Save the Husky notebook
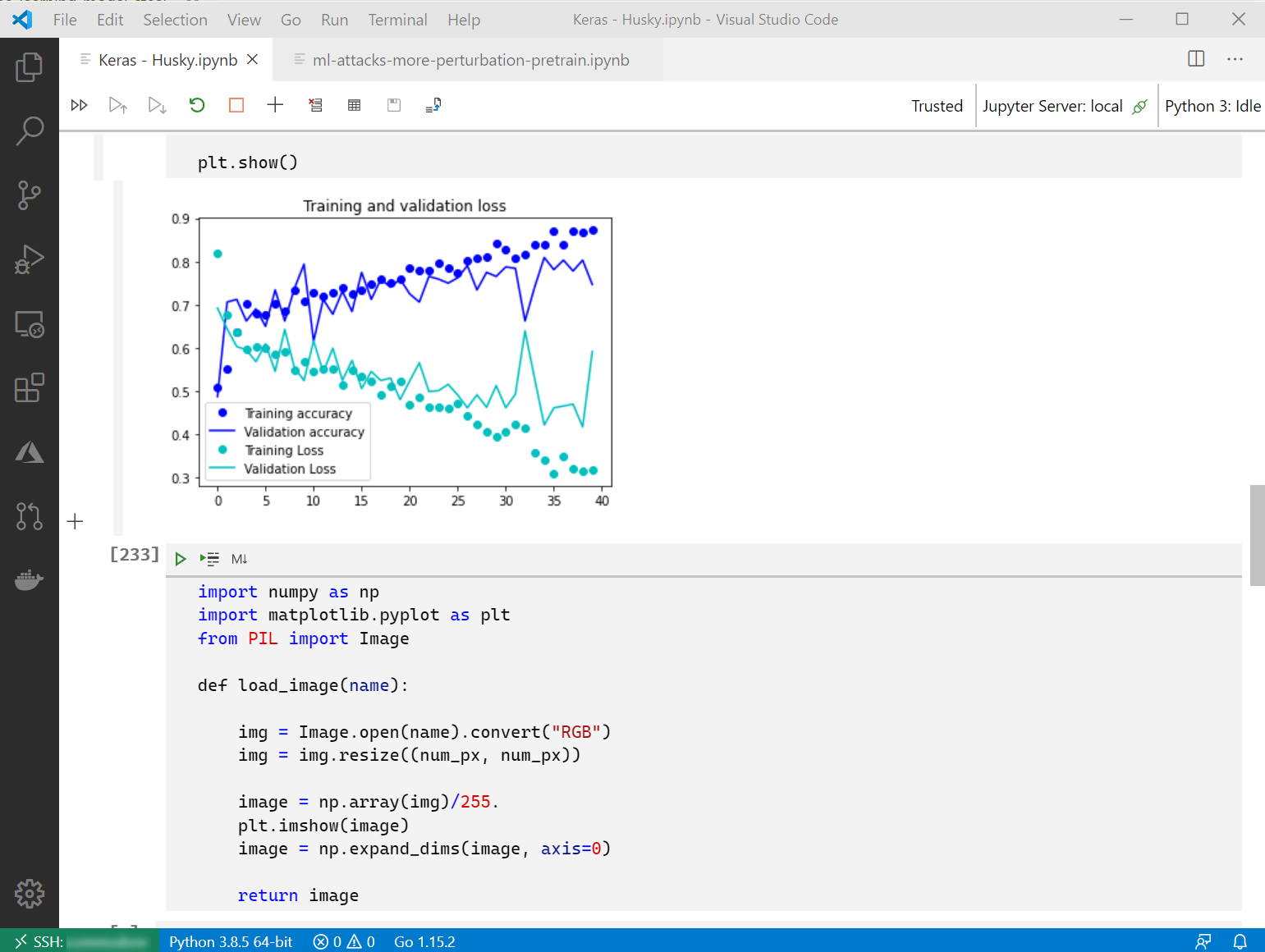1265x952 pixels. (x=393, y=105)
